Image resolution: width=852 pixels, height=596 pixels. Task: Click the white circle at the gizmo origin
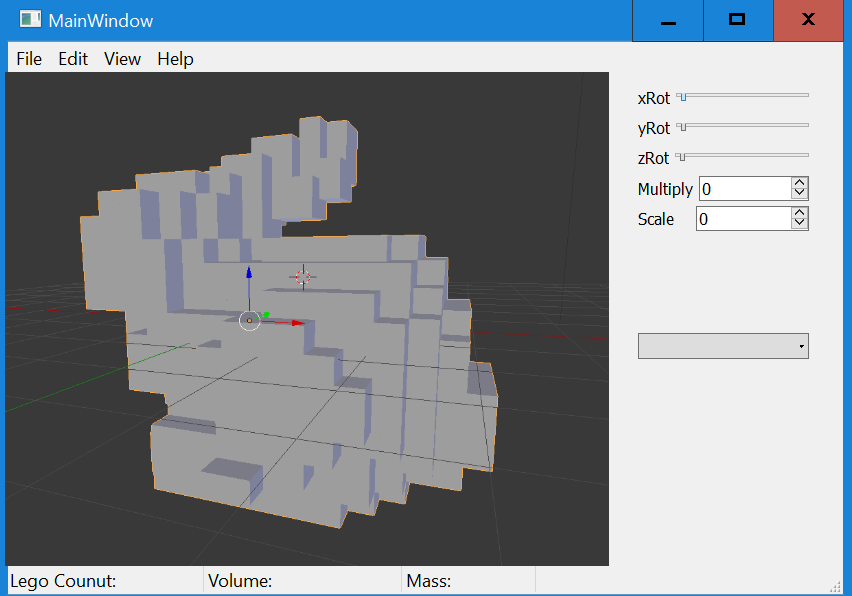point(249,321)
